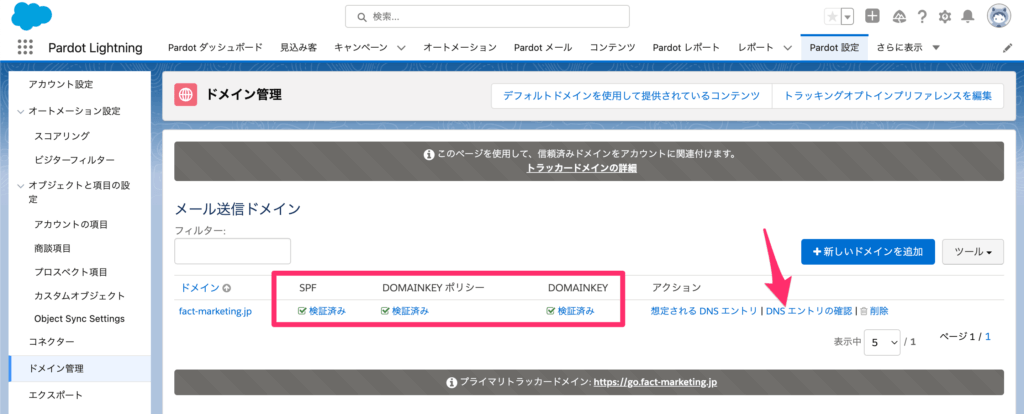Screen dimensions: 1024x414
Task: Expand the レポート tab chevron
Action: [787, 48]
